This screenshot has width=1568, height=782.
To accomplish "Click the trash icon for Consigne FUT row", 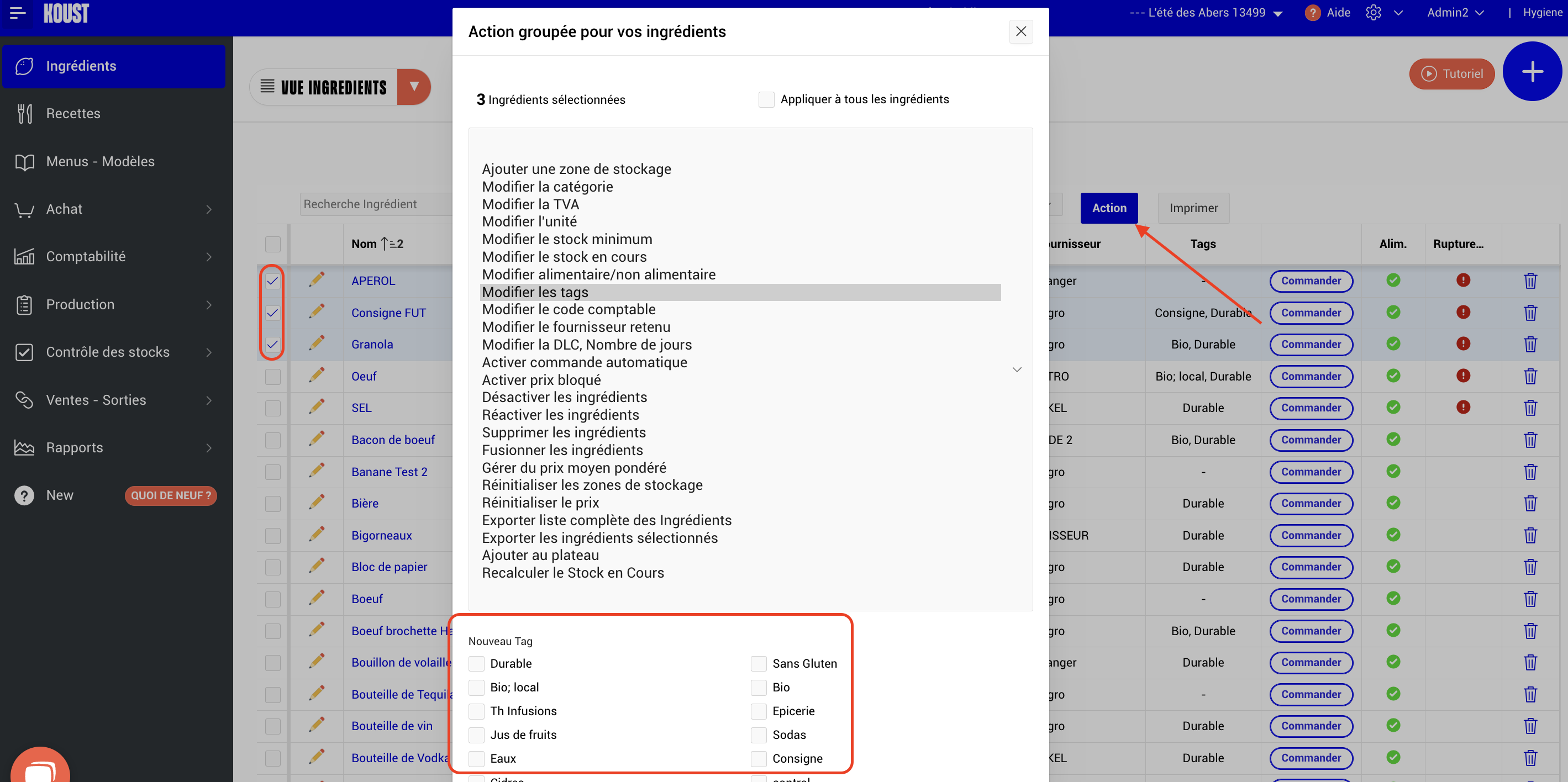I will 1530,313.
